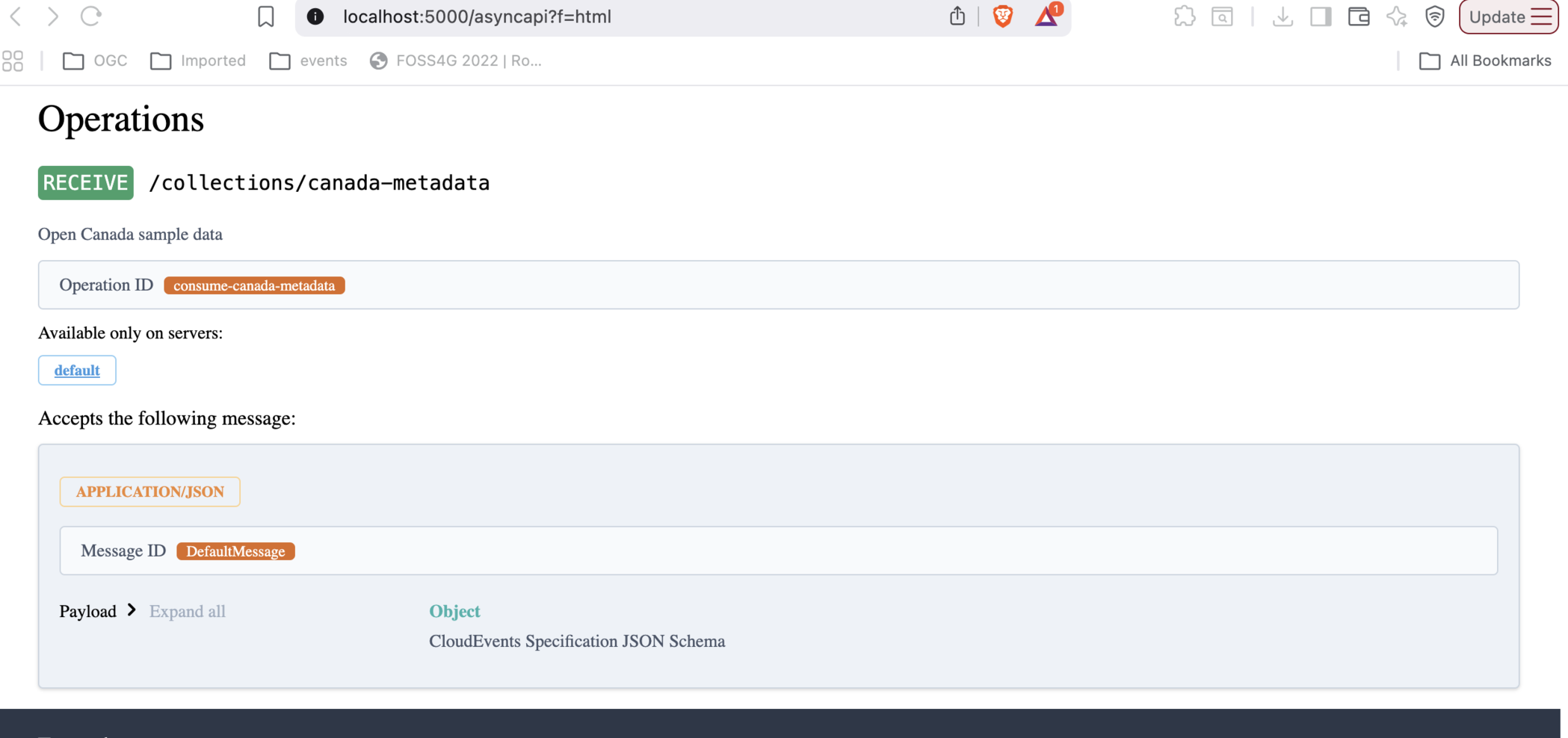Open the extensions puzzle icon

[x=1185, y=16]
